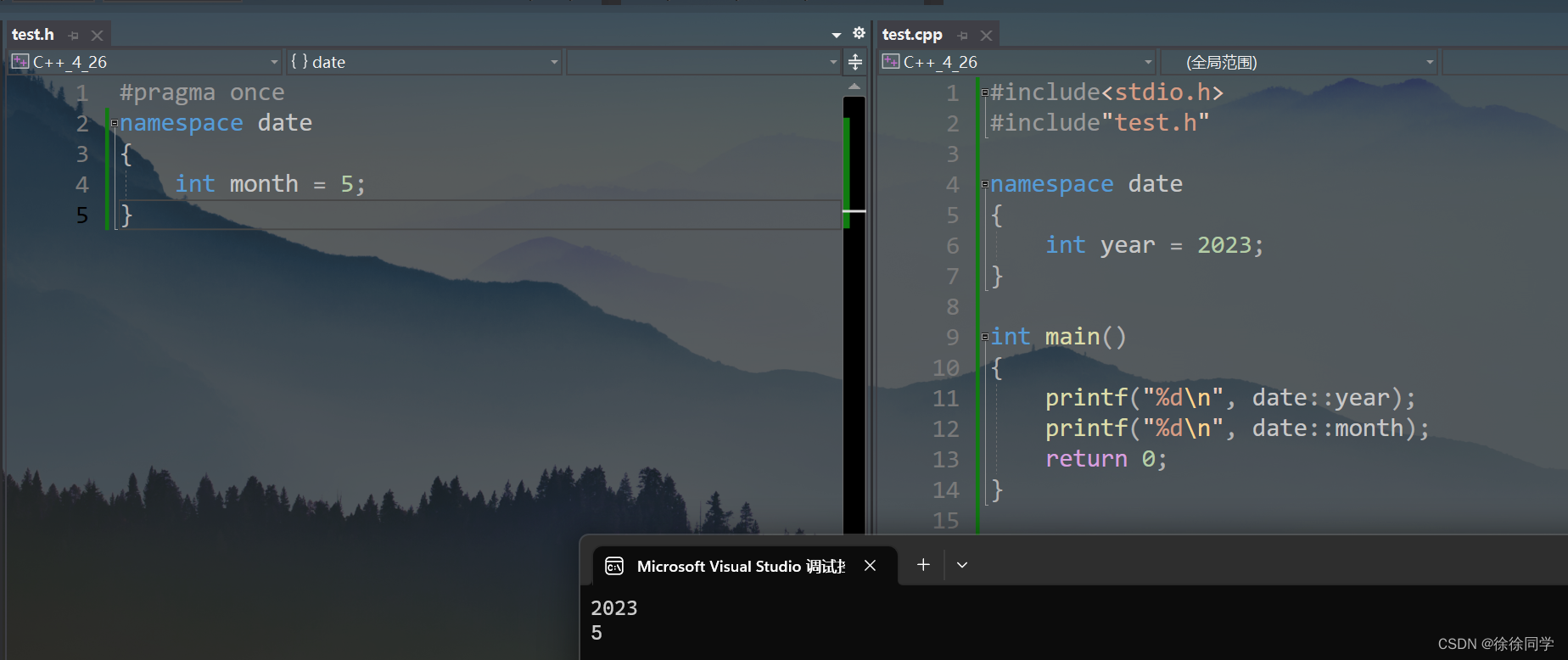Click the printf date::month line
Image resolution: width=1568 pixels, height=660 pixels.
point(1237,428)
